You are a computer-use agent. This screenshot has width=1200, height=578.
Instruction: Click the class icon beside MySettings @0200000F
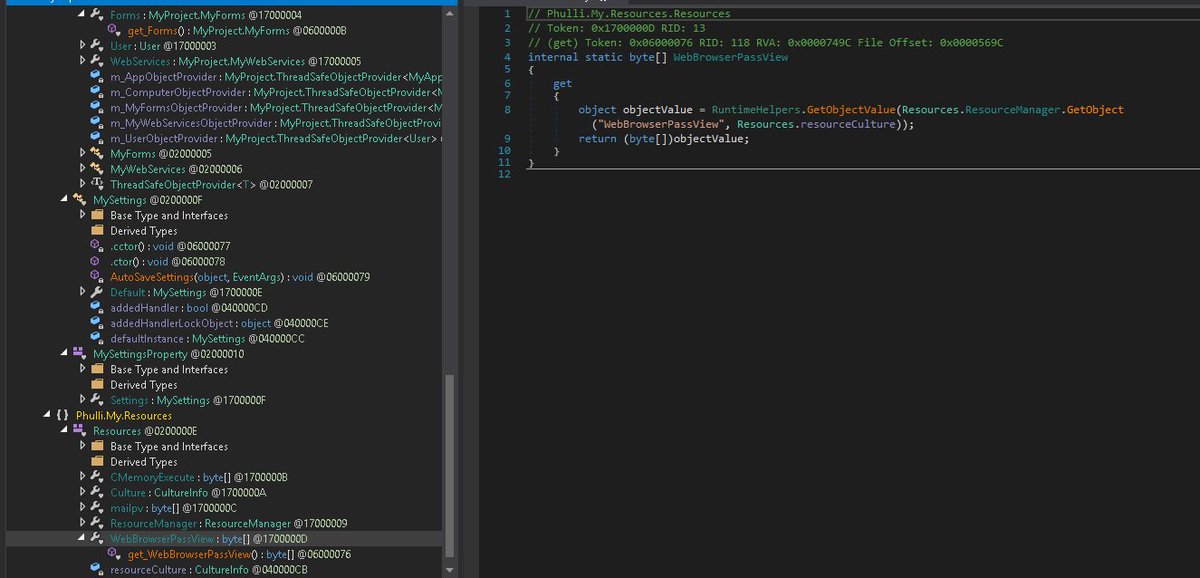80,200
